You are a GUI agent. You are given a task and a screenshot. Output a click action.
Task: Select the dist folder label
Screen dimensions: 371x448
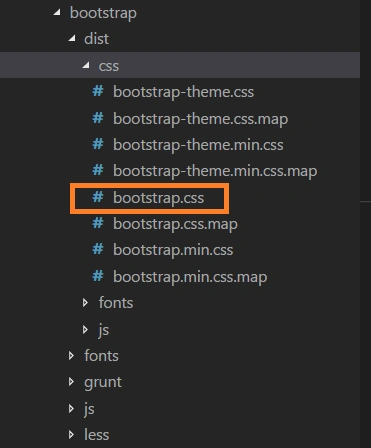tap(96, 39)
